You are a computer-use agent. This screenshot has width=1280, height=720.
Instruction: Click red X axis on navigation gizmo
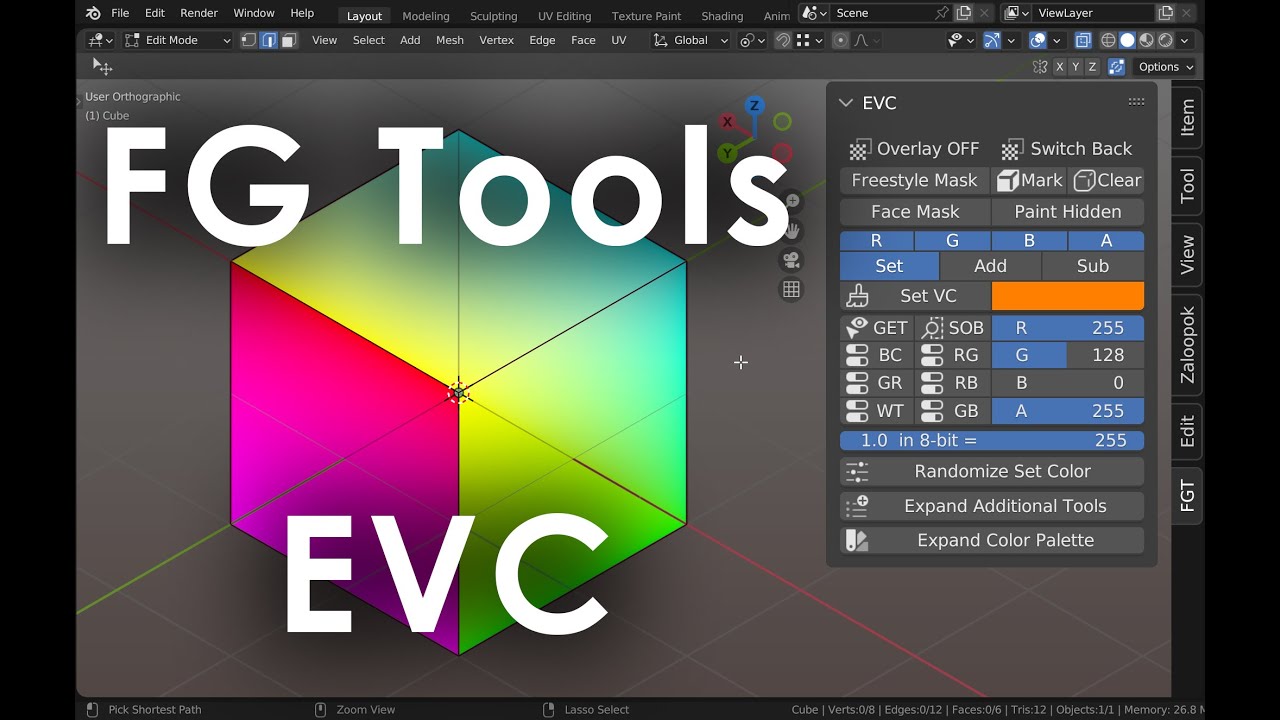point(727,122)
